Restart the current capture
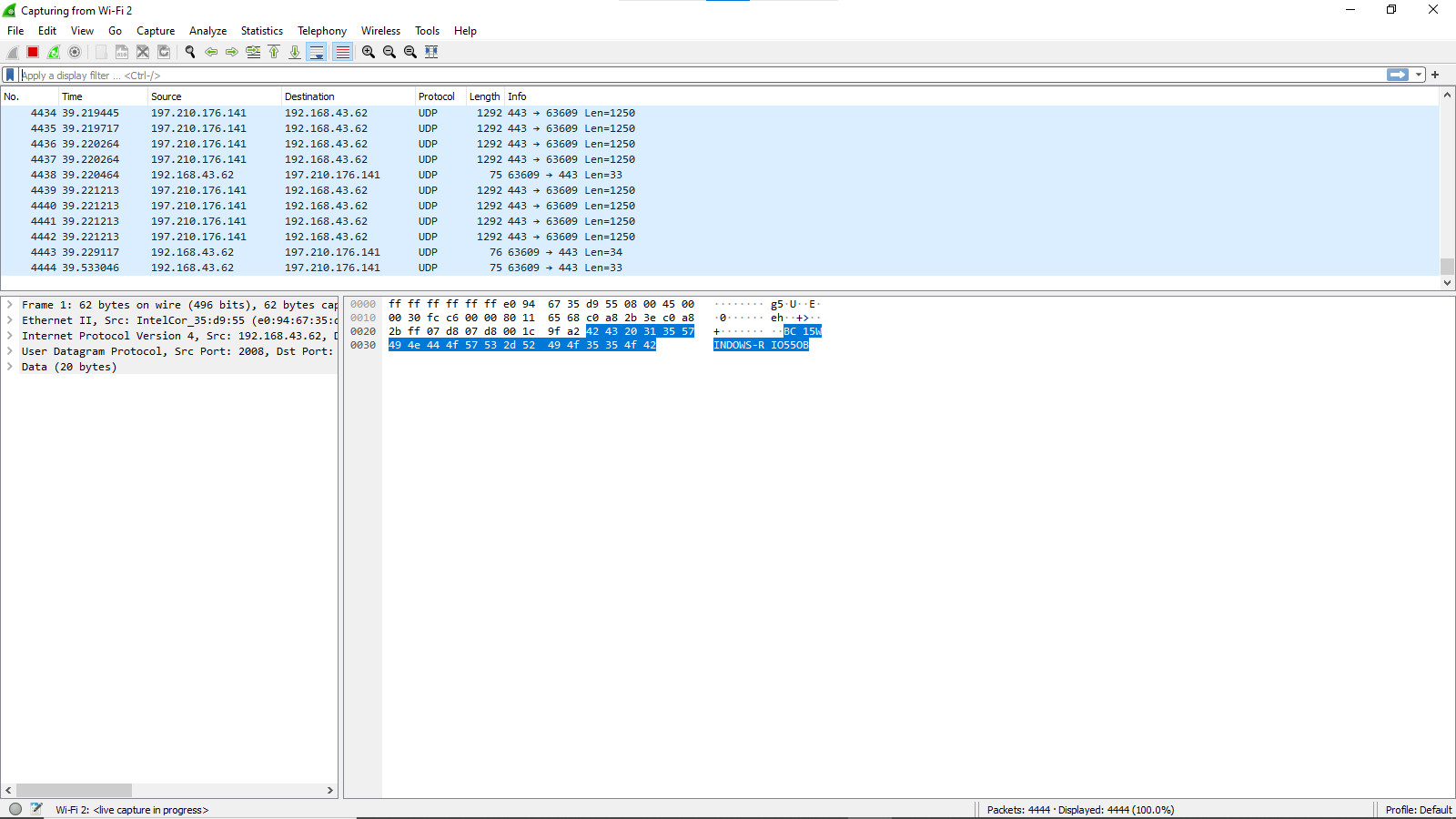Image resolution: width=1456 pixels, height=819 pixels. 53,52
